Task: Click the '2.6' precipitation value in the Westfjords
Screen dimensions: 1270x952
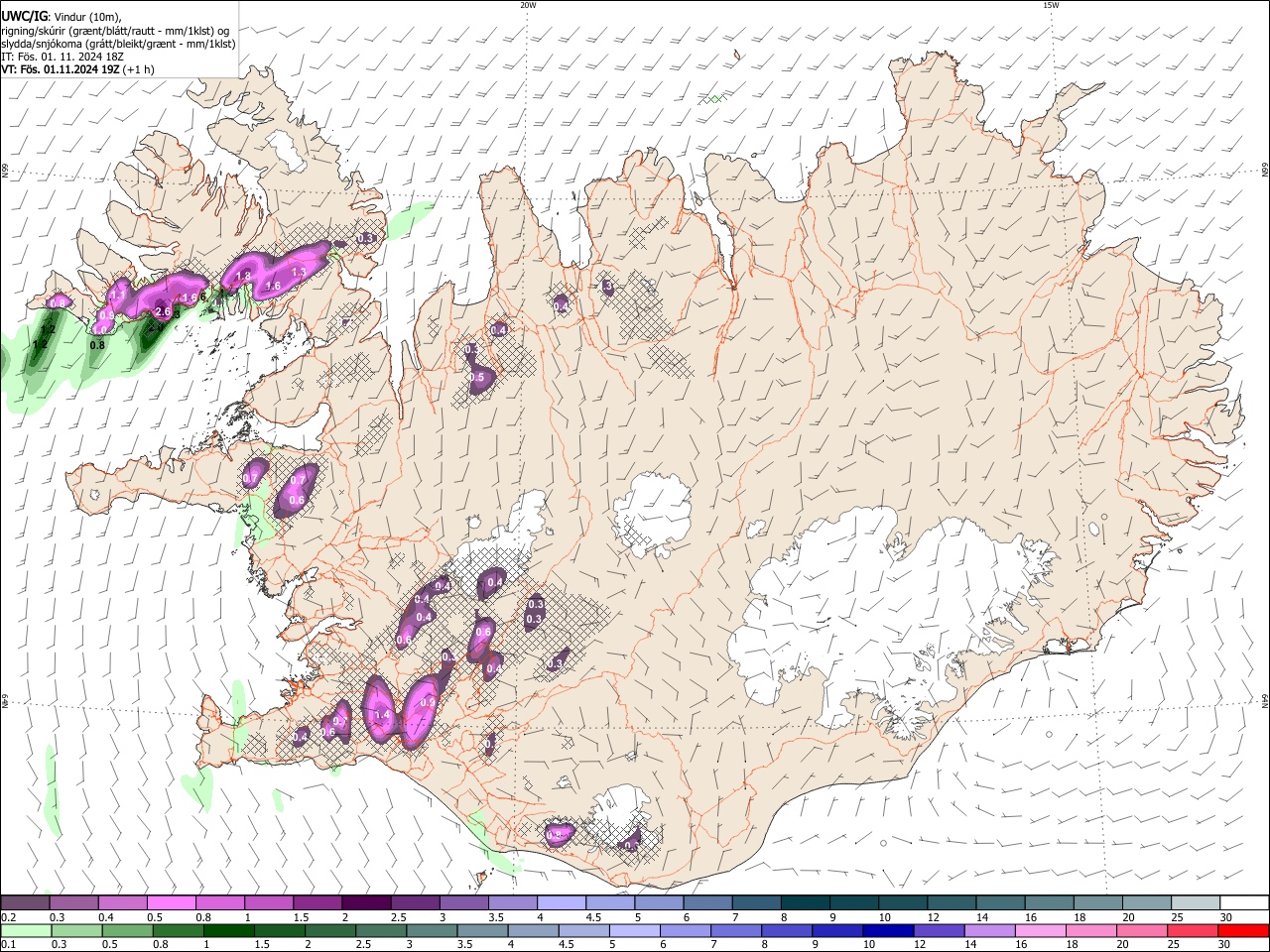Action: pos(165,311)
